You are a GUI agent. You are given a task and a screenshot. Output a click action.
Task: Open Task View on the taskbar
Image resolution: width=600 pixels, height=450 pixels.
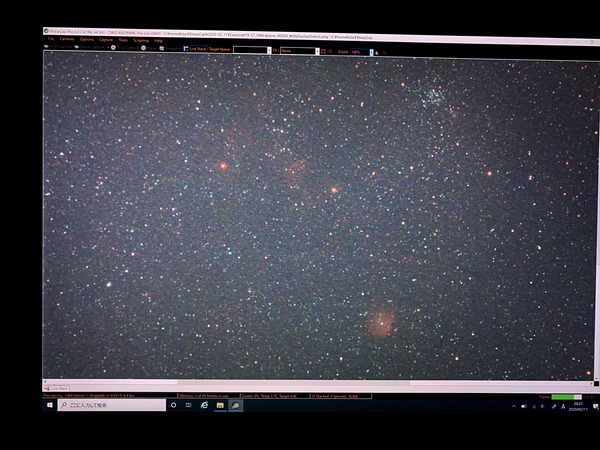[x=188, y=405]
